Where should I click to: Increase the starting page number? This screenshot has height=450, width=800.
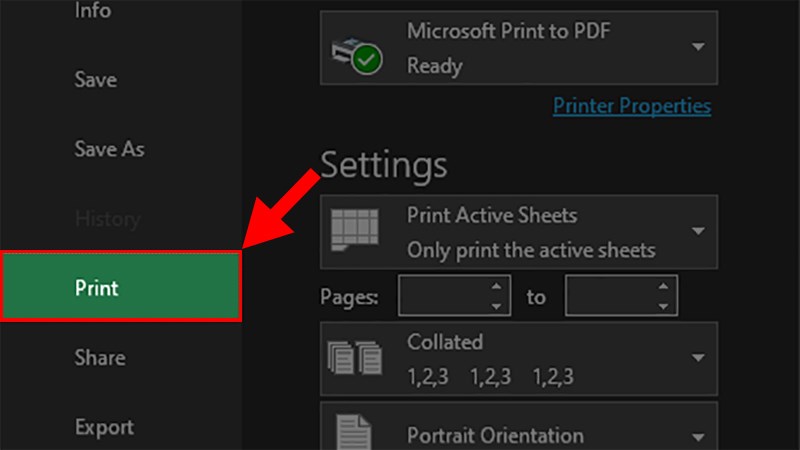click(x=496, y=286)
